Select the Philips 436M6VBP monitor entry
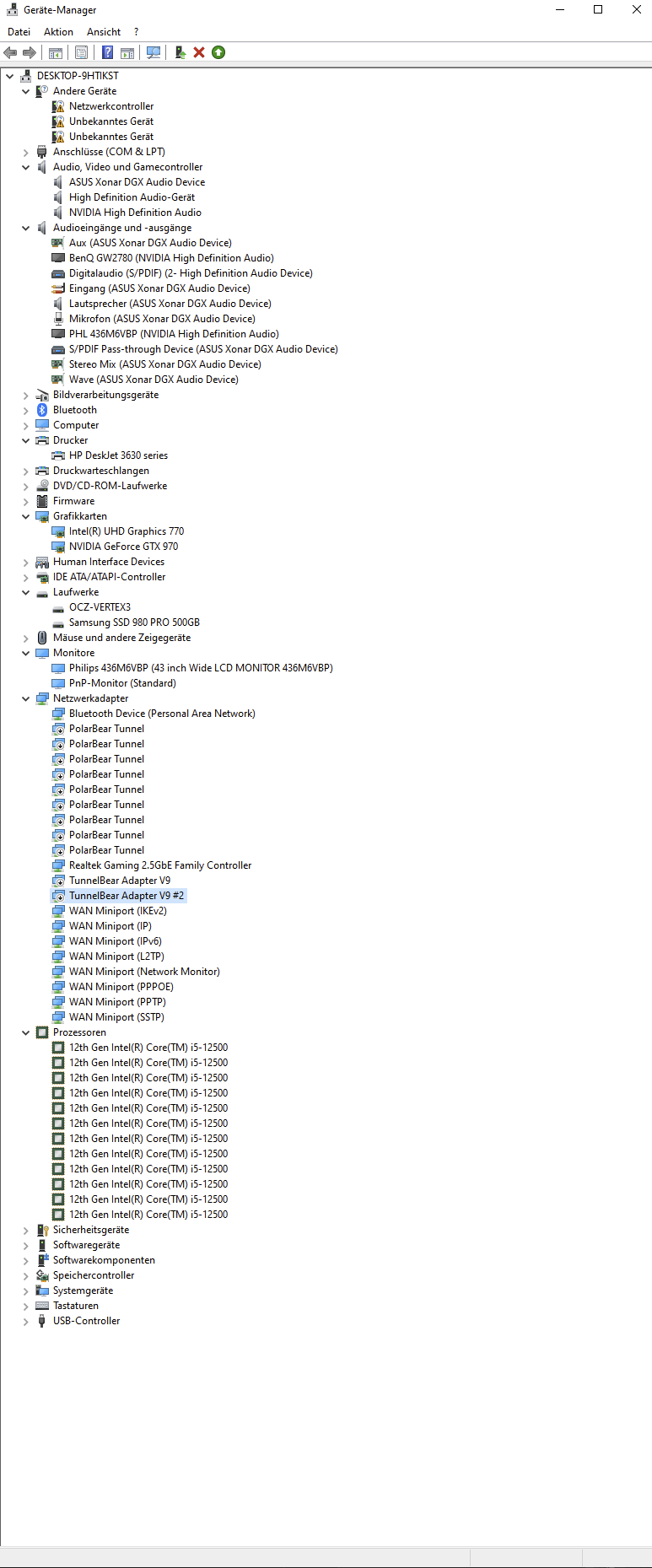 (x=201, y=668)
